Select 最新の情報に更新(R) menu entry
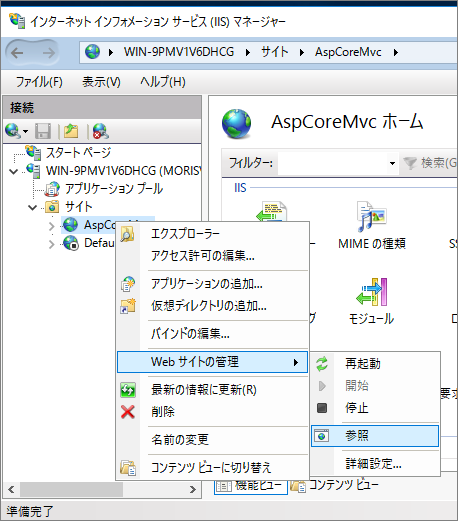 click(212, 390)
